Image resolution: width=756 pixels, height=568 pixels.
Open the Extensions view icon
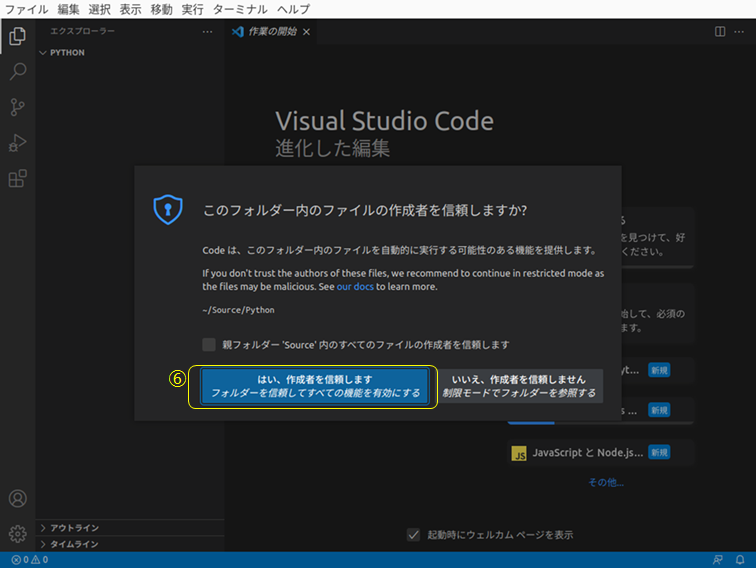click(x=17, y=179)
